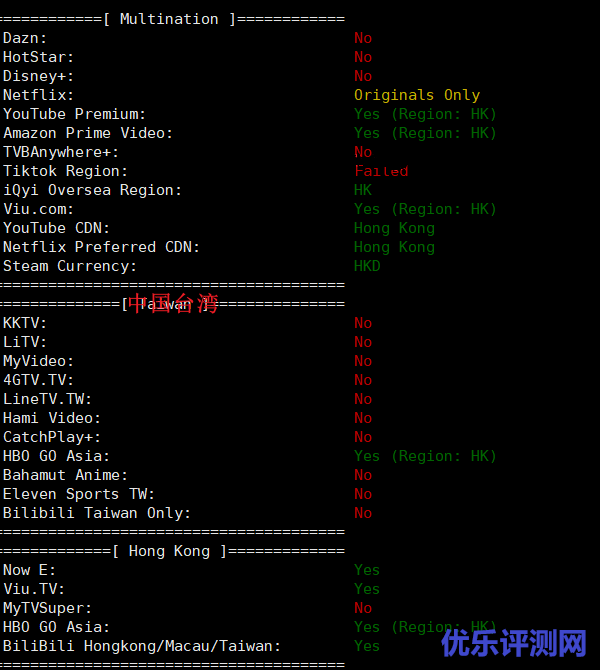The height and width of the screenshot is (670, 600).
Task: Select the Netflix "Originals Only" result
Action: click(417, 95)
